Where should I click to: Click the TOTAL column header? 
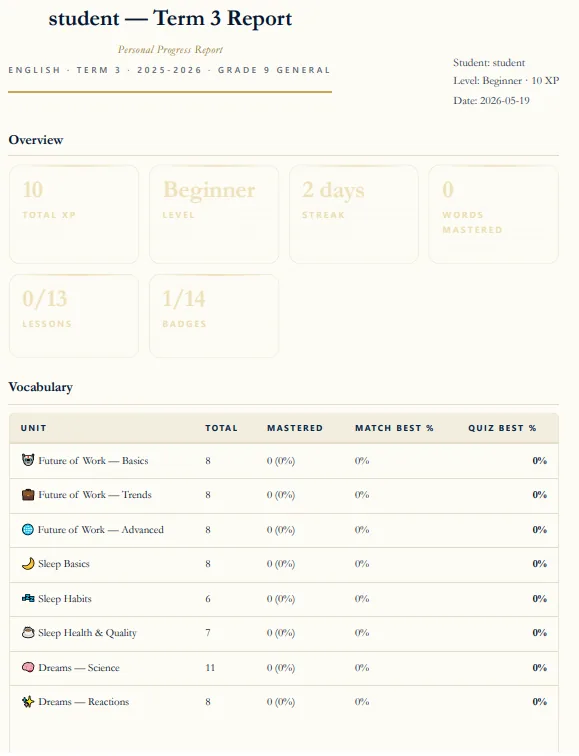[221, 428]
